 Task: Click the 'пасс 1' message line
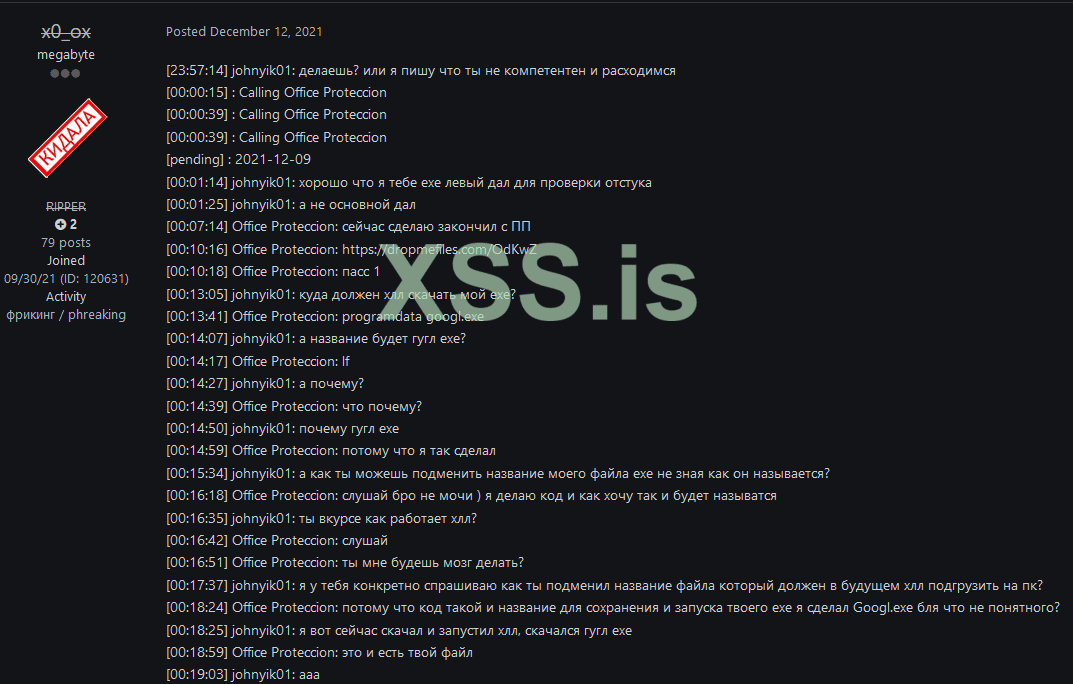(273, 271)
